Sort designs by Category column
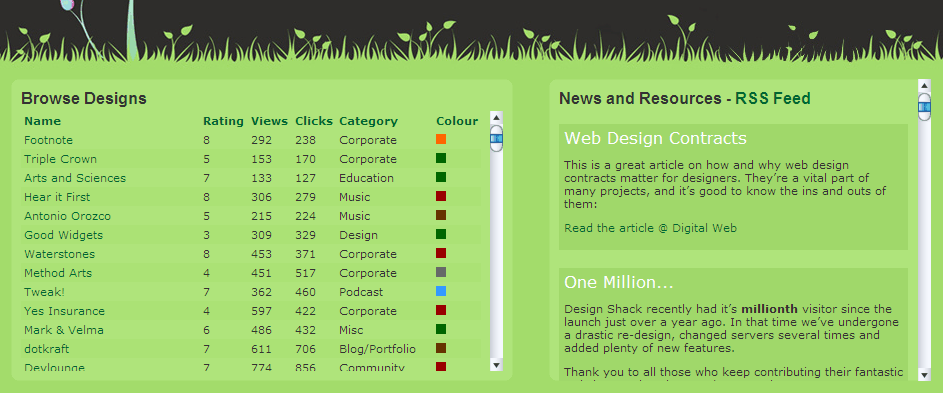The width and height of the screenshot is (943, 393). [368, 121]
